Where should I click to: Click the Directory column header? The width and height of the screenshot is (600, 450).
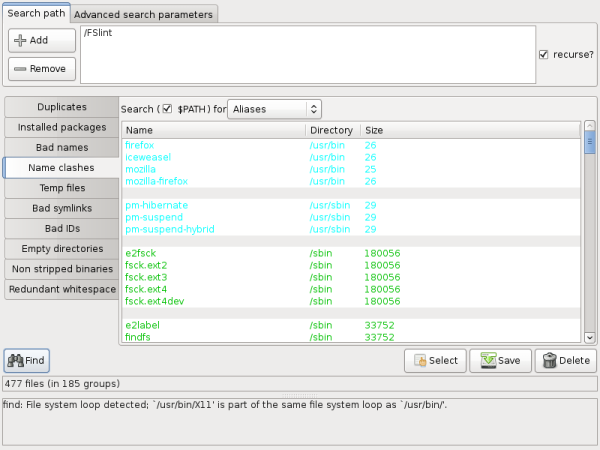pos(332,130)
